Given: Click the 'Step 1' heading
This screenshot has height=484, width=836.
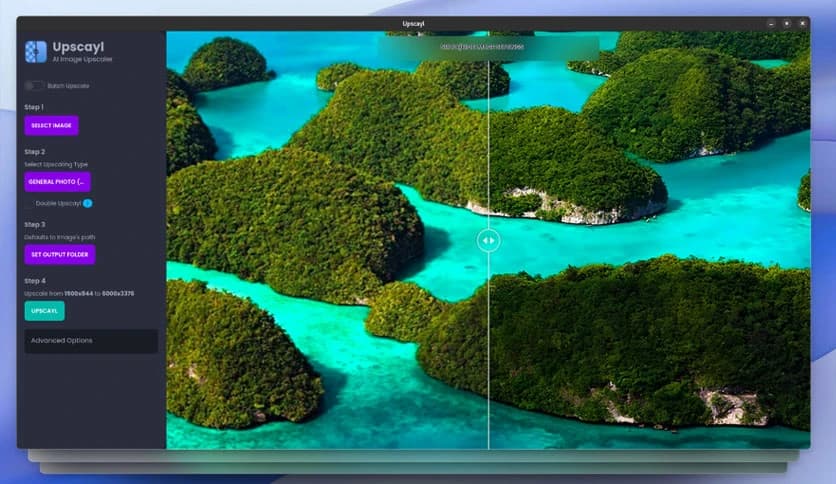Looking at the screenshot, I should coord(34,107).
